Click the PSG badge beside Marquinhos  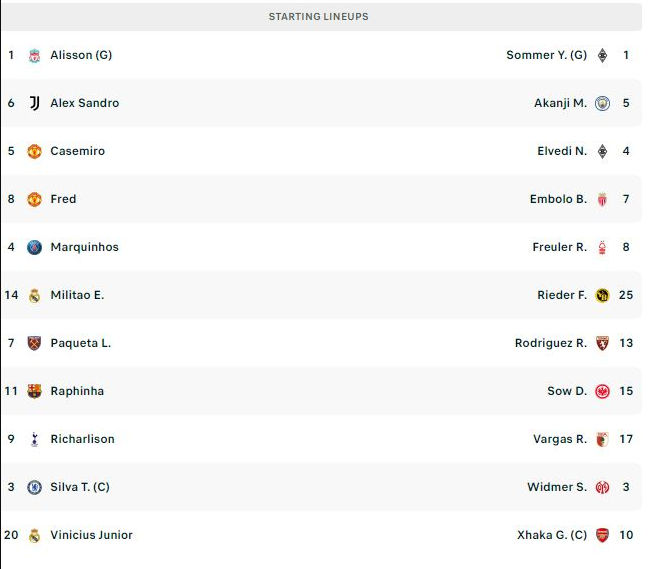point(34,247)
